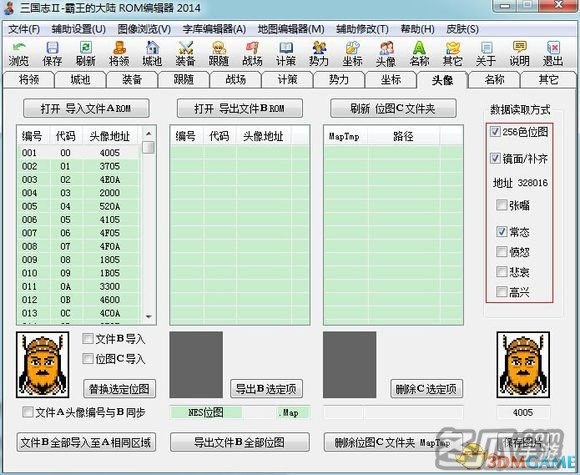Enable 文件A头像编号与B同步 checkbox

[28, 412]
